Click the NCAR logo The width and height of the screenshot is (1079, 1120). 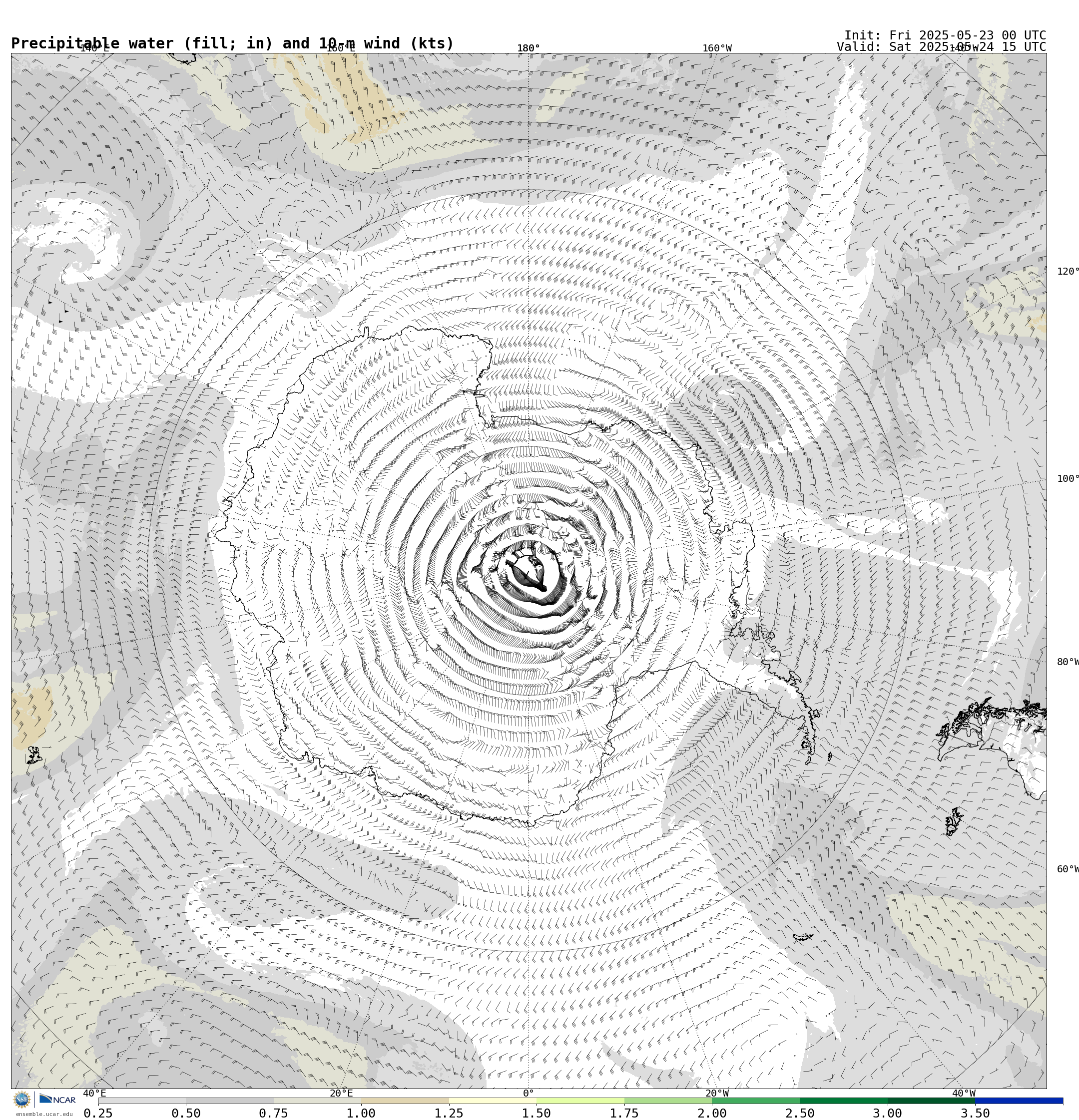(57, 1099)
